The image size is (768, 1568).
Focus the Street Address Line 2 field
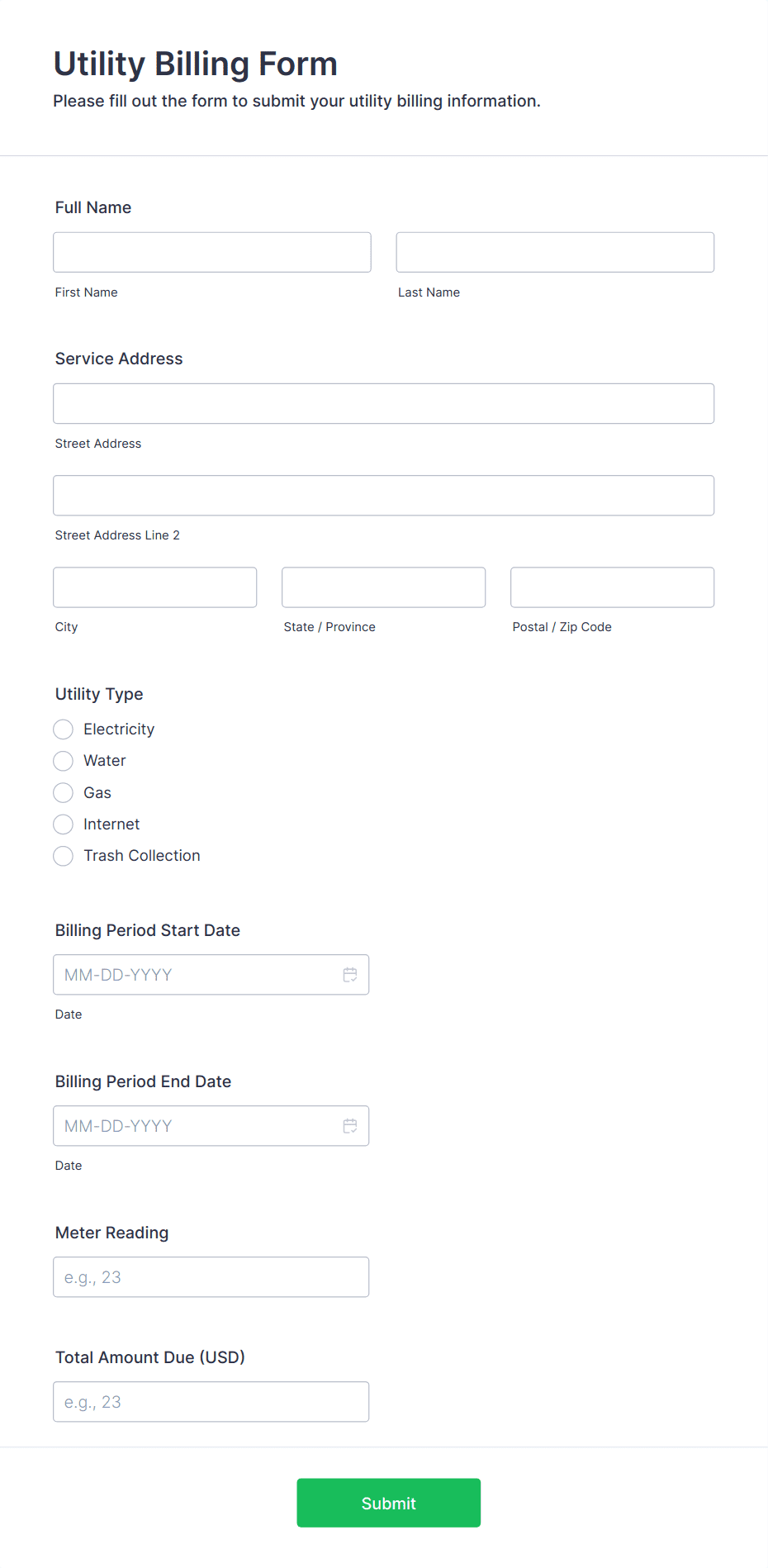pos(383,496)
